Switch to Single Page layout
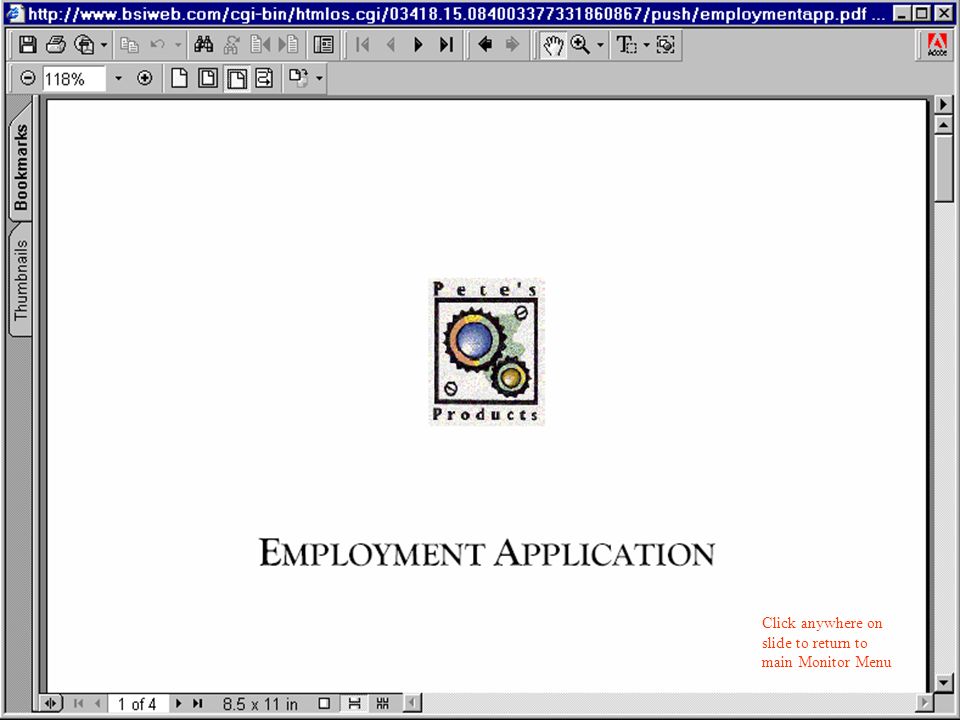Screen dimensions: 960x720 click(x=324, y=703)
